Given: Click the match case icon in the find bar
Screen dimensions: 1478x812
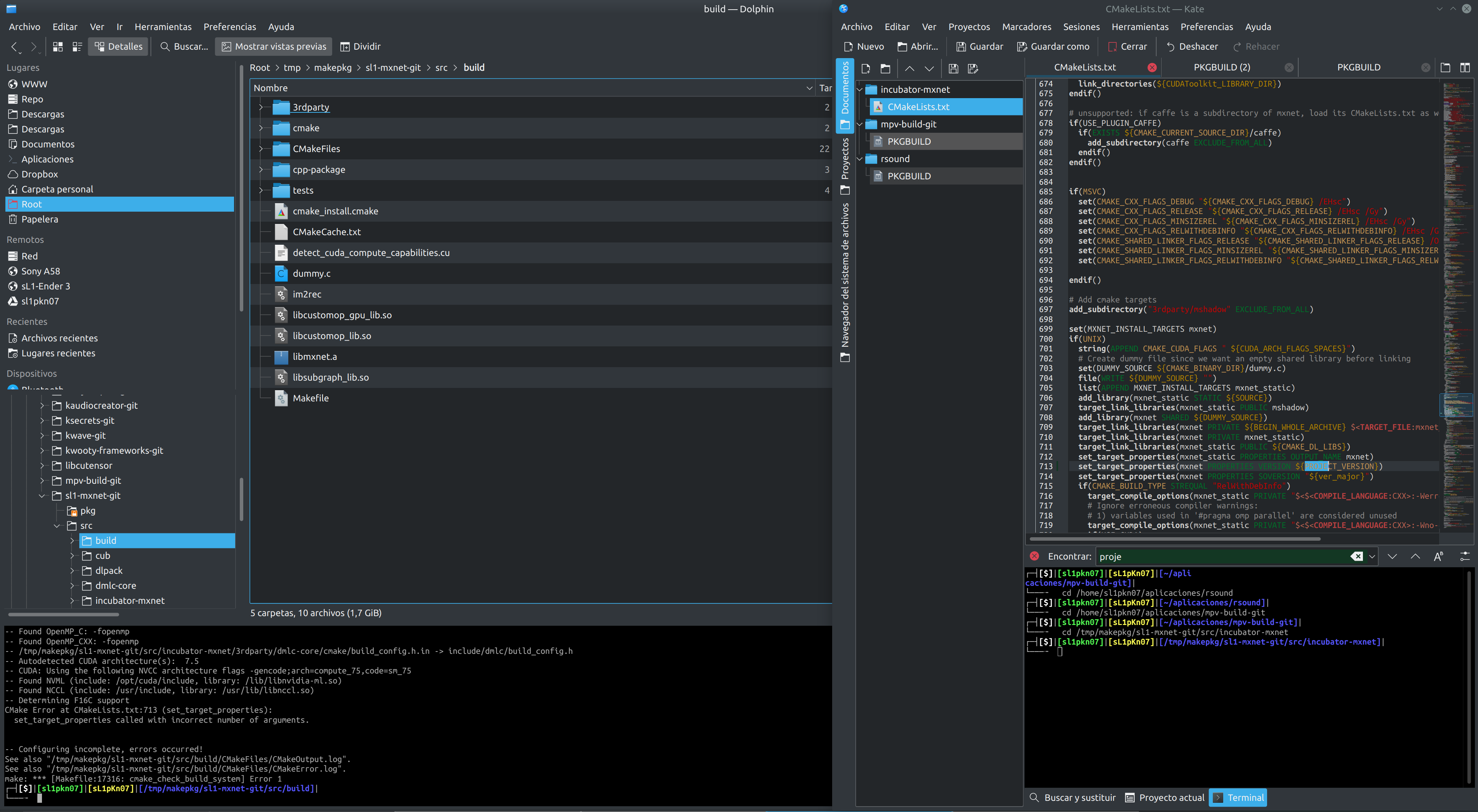Looking at the screenshot, I should click(x=1438, y=556).
